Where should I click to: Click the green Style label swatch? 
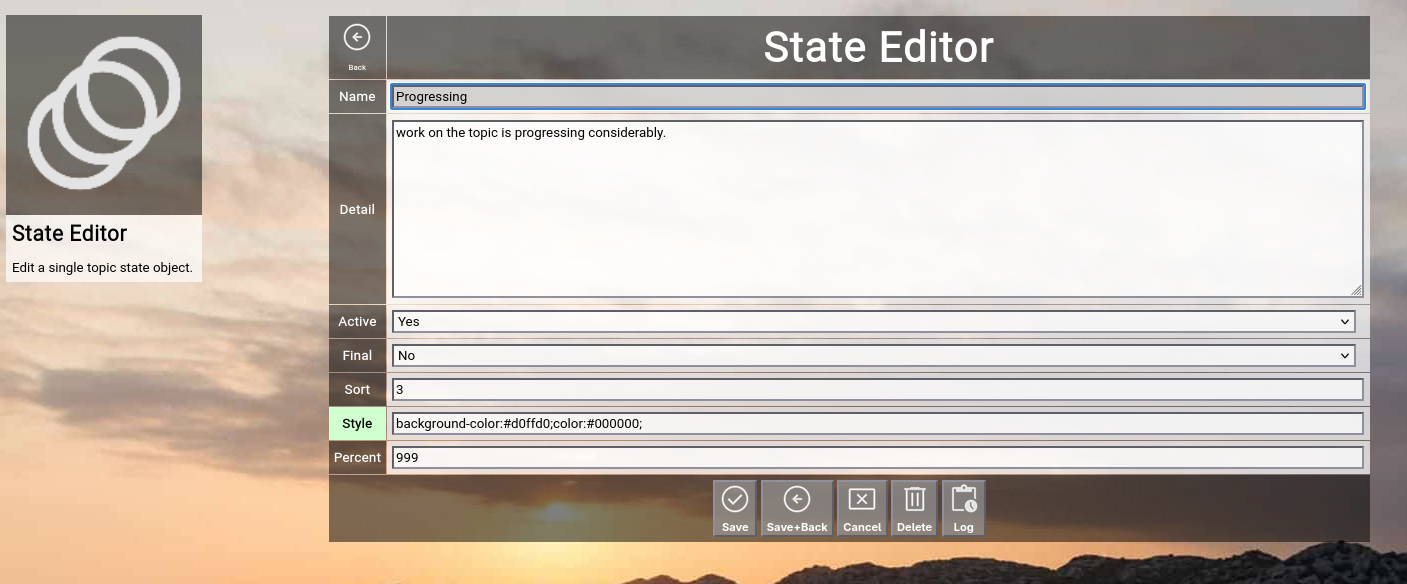(357, 424)
